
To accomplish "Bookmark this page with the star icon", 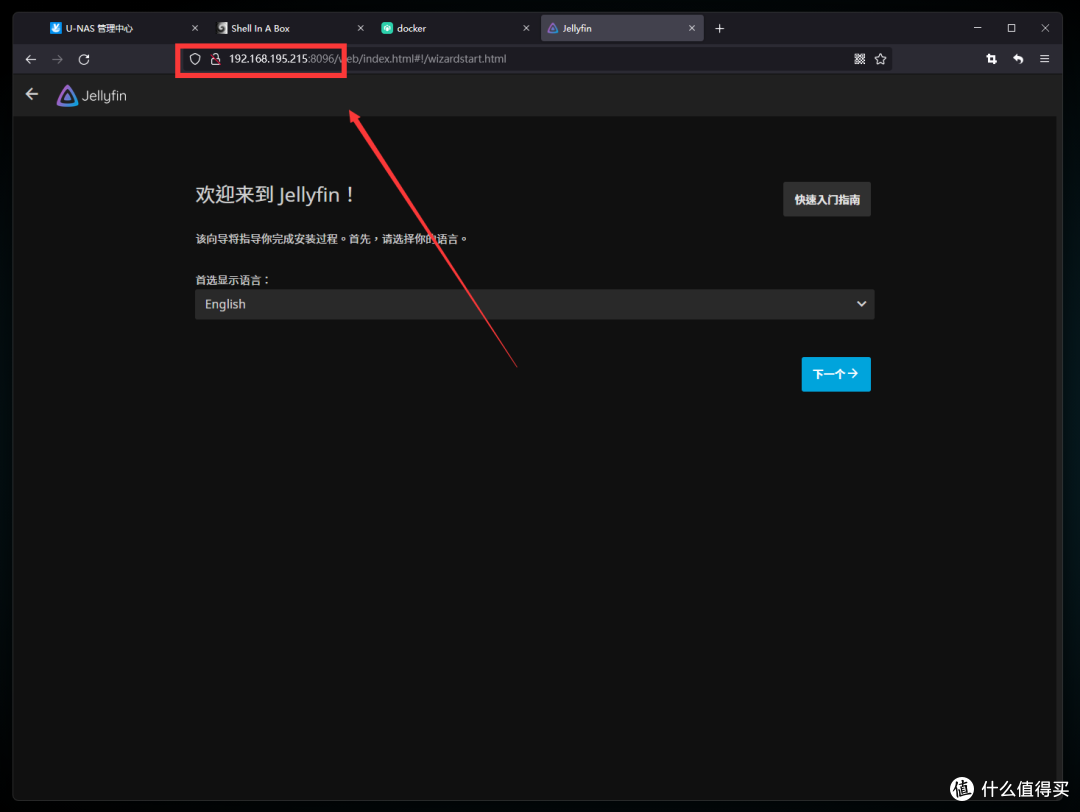I will coord(881,59).
